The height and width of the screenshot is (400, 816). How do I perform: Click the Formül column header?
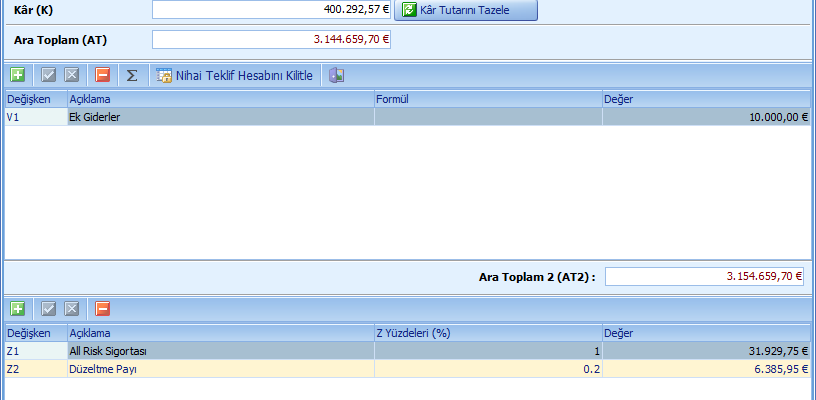(x=488, y=99)
